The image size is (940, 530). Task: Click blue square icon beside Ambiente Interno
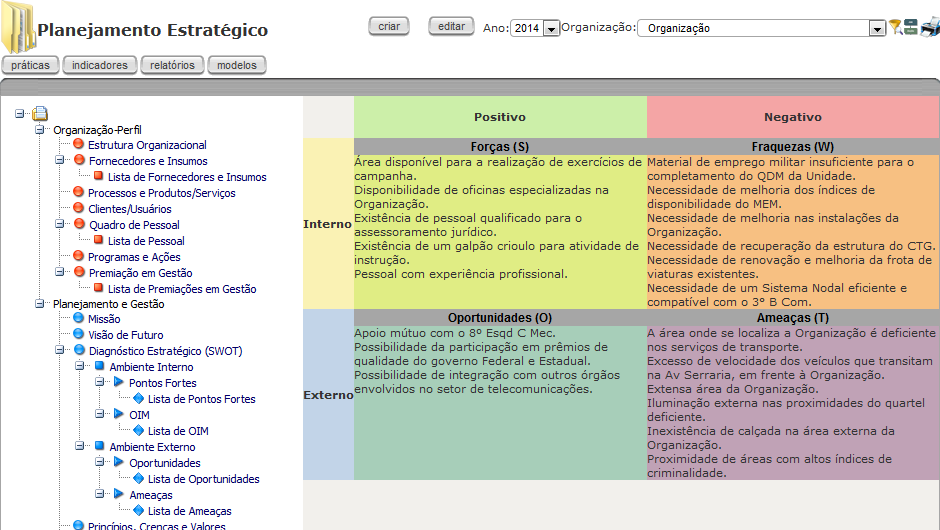tap(100, 366)
